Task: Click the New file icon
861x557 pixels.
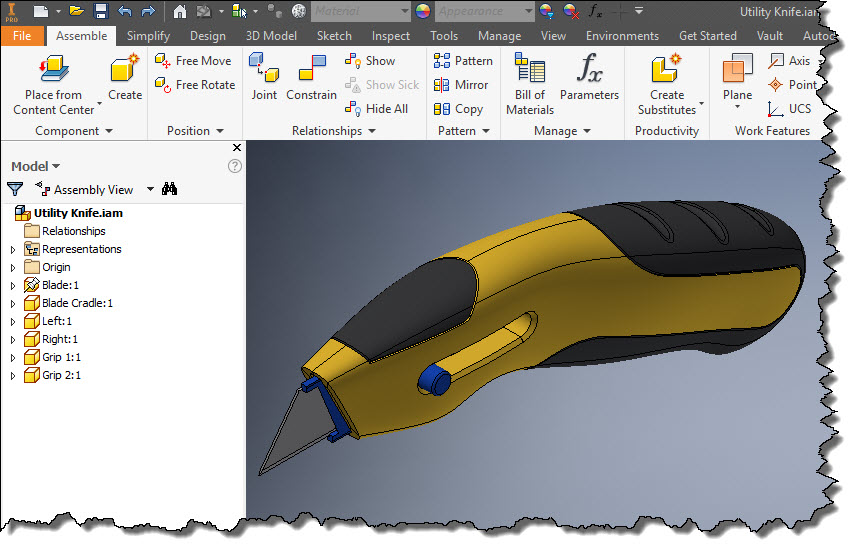Action: point(41,11)
